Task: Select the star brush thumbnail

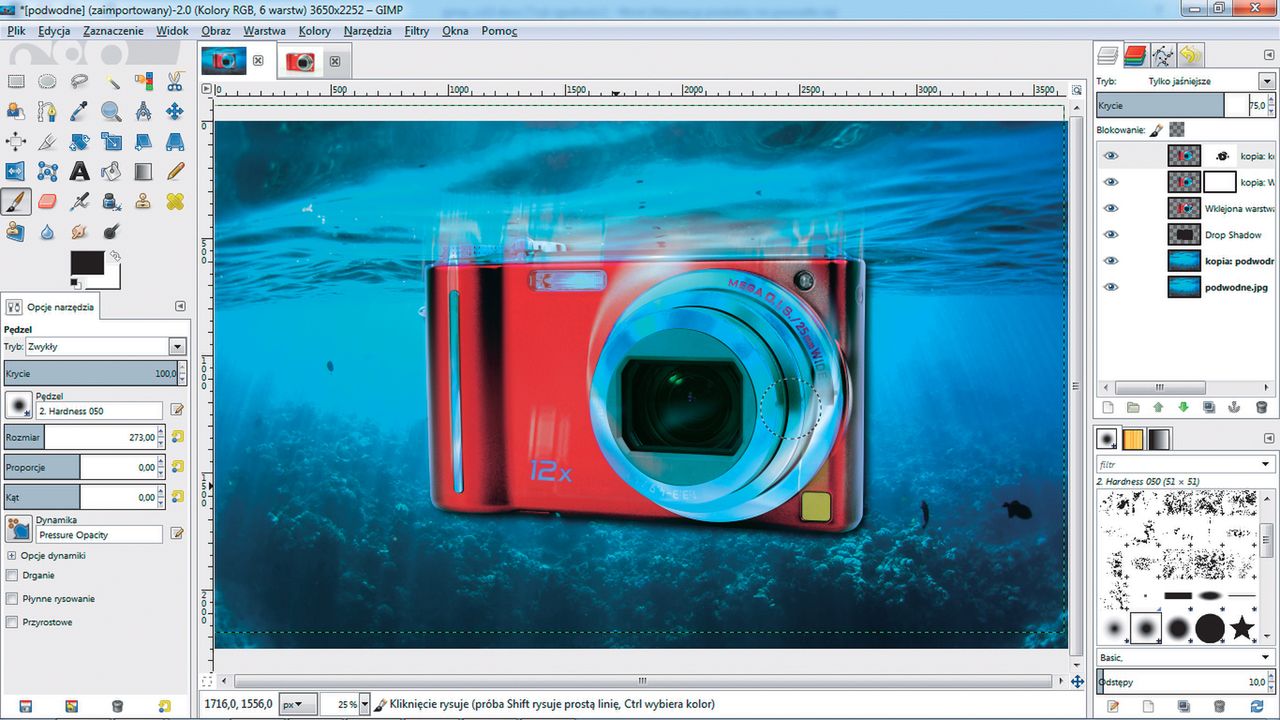Action: pyautogui.click(x=1242, y=628)
